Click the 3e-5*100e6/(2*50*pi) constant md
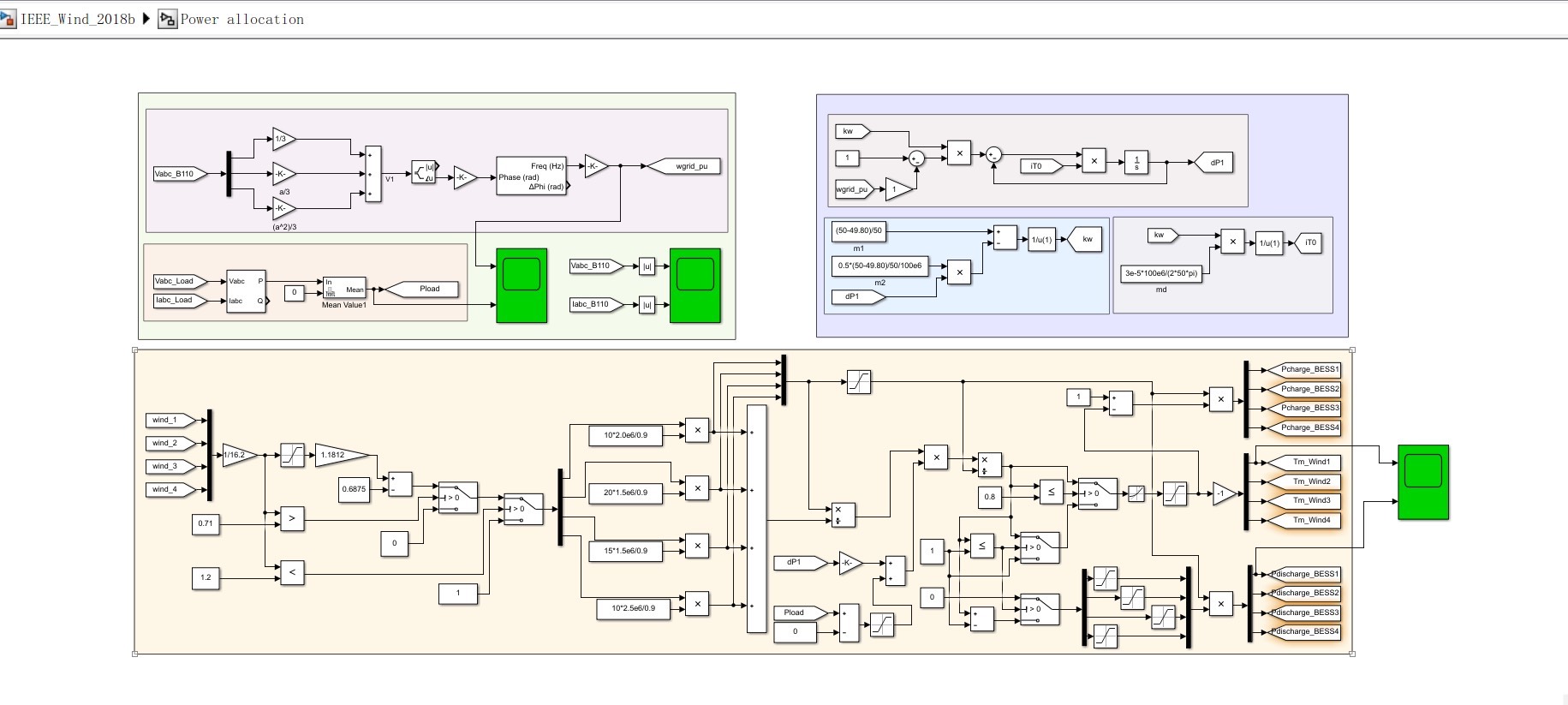The height and width of the screenshot is (705, 1568). [1161, 274]
